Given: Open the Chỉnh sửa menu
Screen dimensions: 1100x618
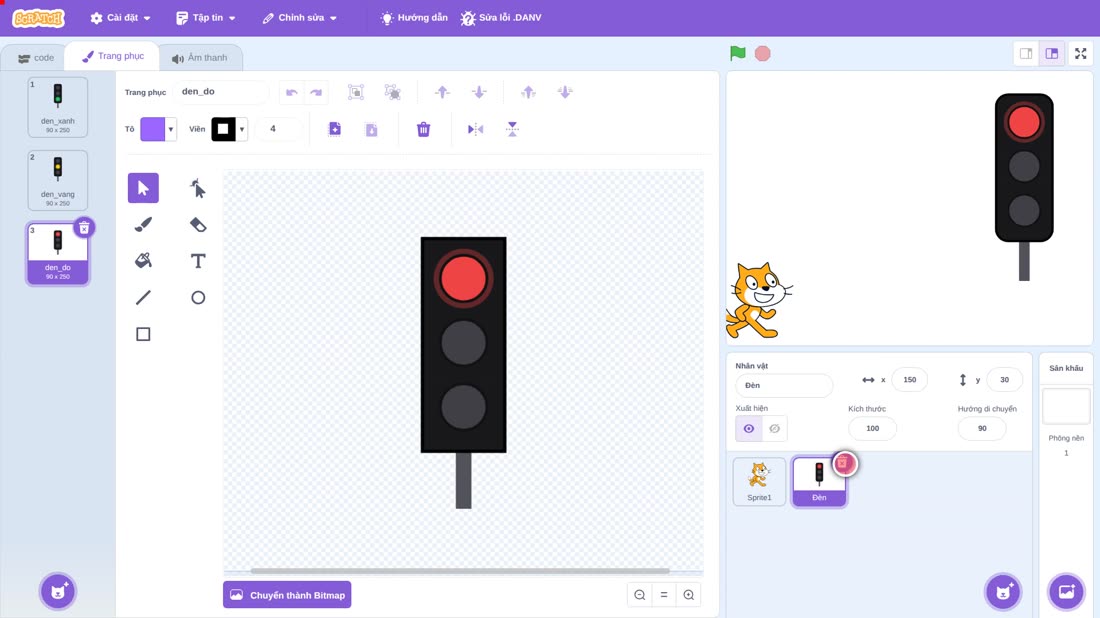Looking at the screenshot, I should tap(300, 18).
